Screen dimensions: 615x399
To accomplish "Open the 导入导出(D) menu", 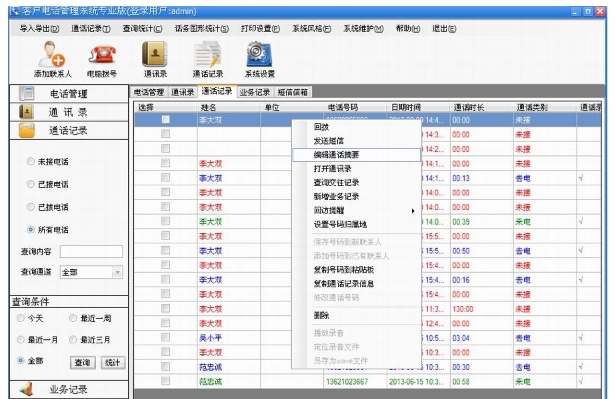I will [40, 29].
